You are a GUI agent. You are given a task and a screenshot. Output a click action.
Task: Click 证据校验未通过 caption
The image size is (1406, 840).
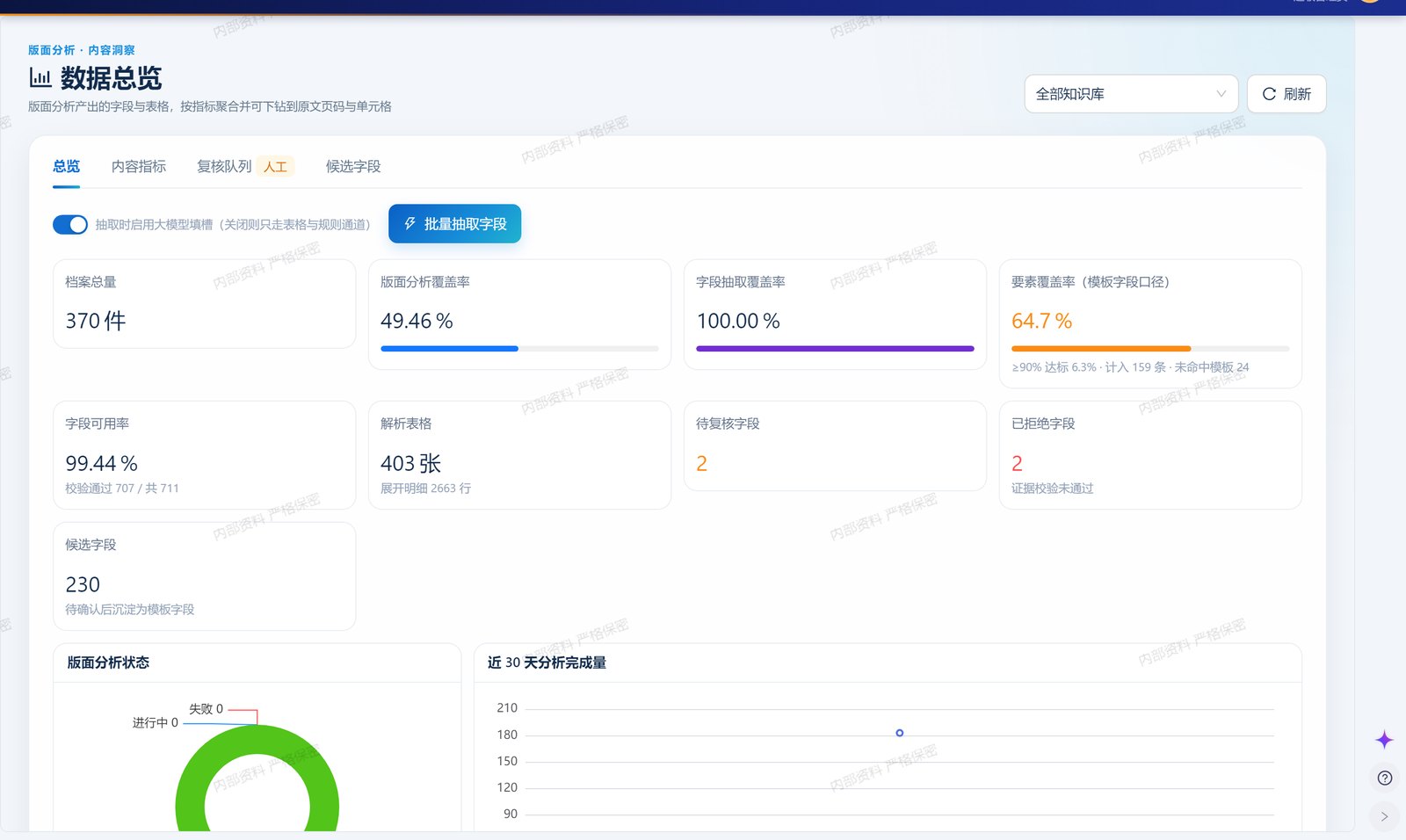[x=1053, y=489]
